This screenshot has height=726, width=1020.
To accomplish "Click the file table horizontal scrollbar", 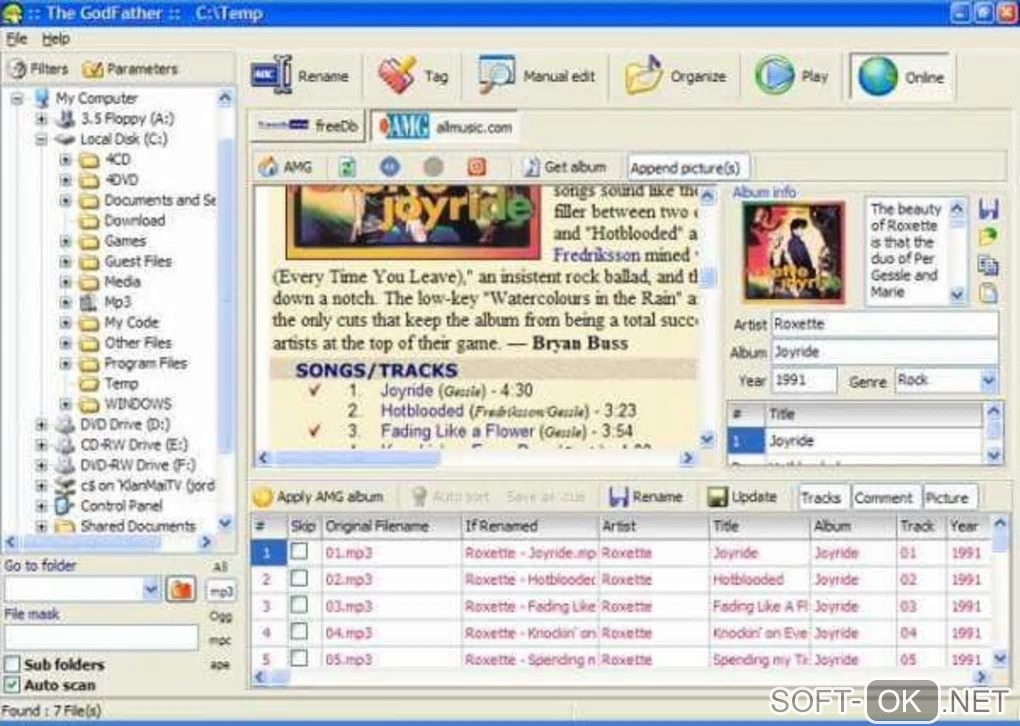I will (620, 677).
